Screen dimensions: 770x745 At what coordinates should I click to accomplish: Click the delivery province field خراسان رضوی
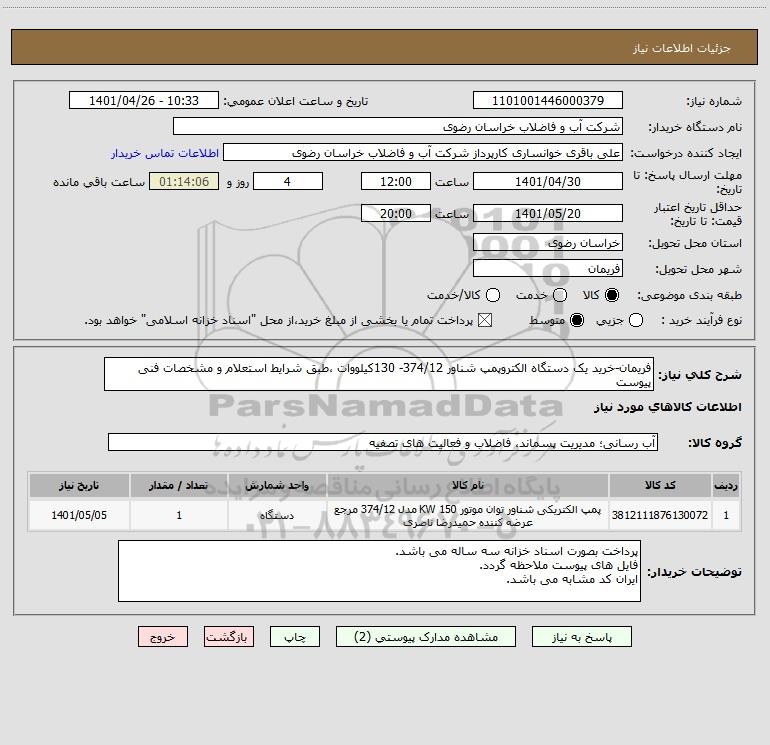pos(548,242)
